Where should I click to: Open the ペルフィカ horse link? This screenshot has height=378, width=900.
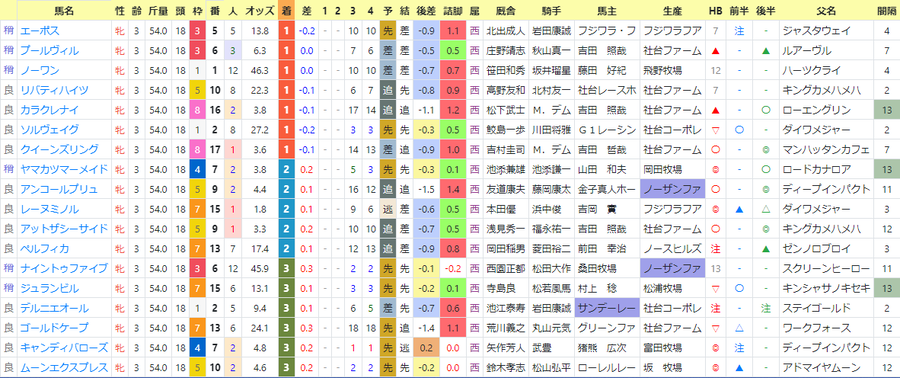[x=45, y=249]
